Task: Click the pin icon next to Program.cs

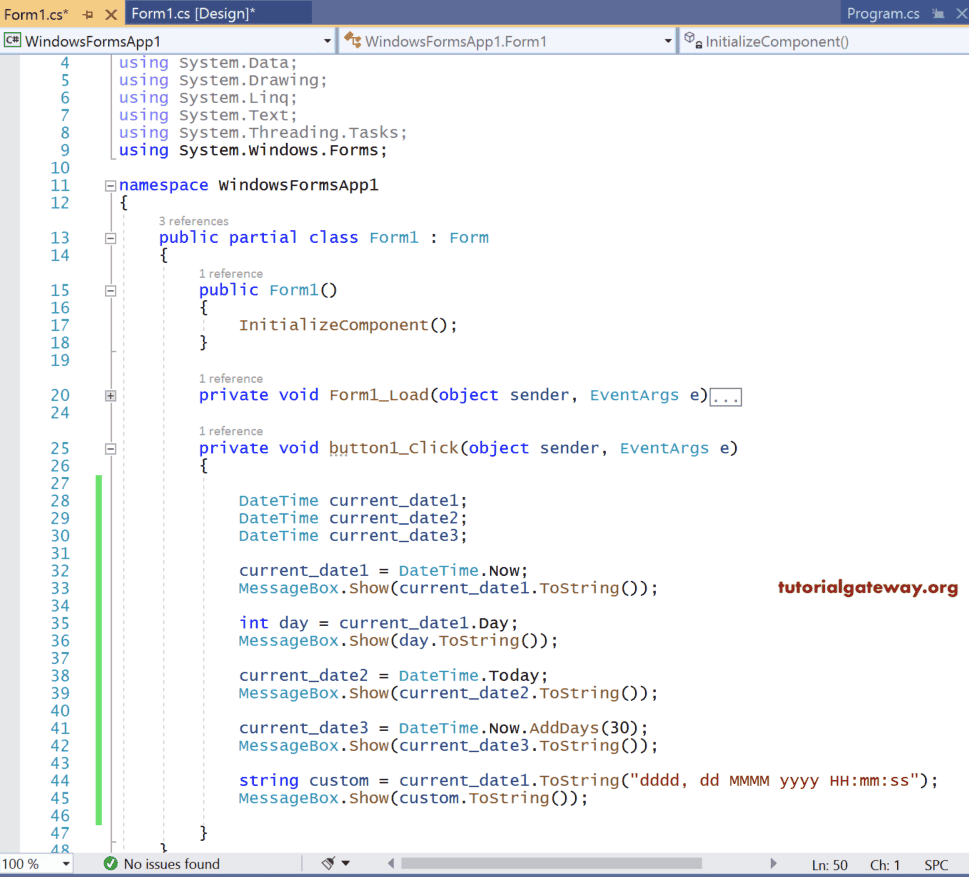Action: (x=940, y=15)
